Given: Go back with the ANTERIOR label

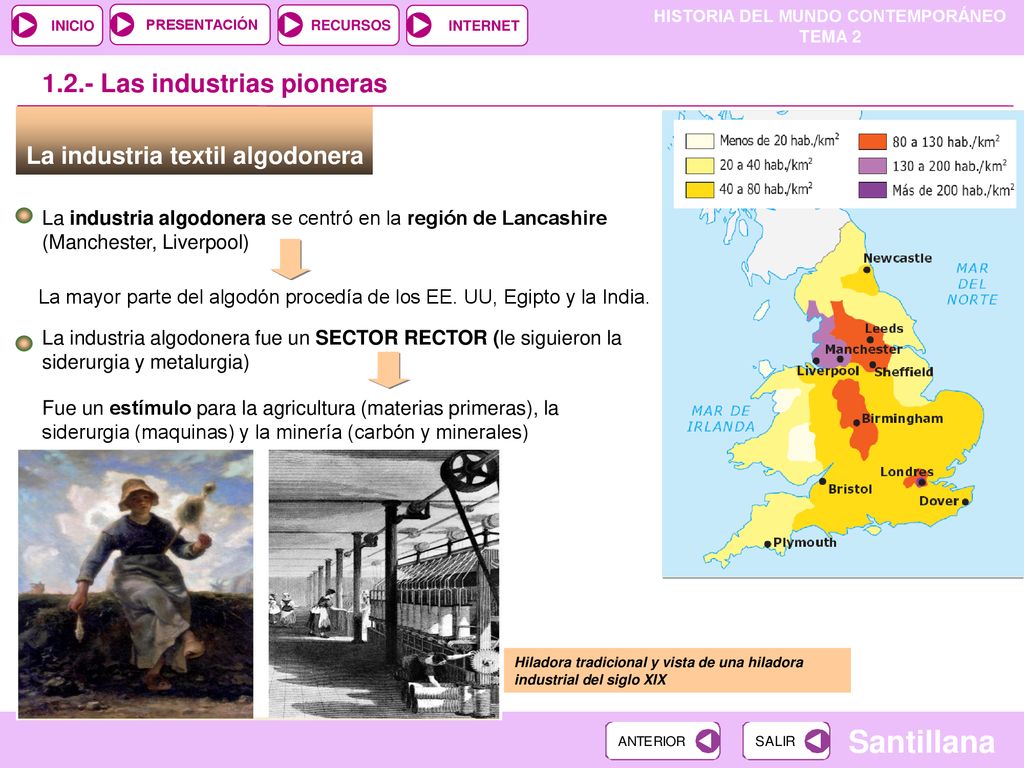Looking at the screenshot, I should (x=652, y=741).
